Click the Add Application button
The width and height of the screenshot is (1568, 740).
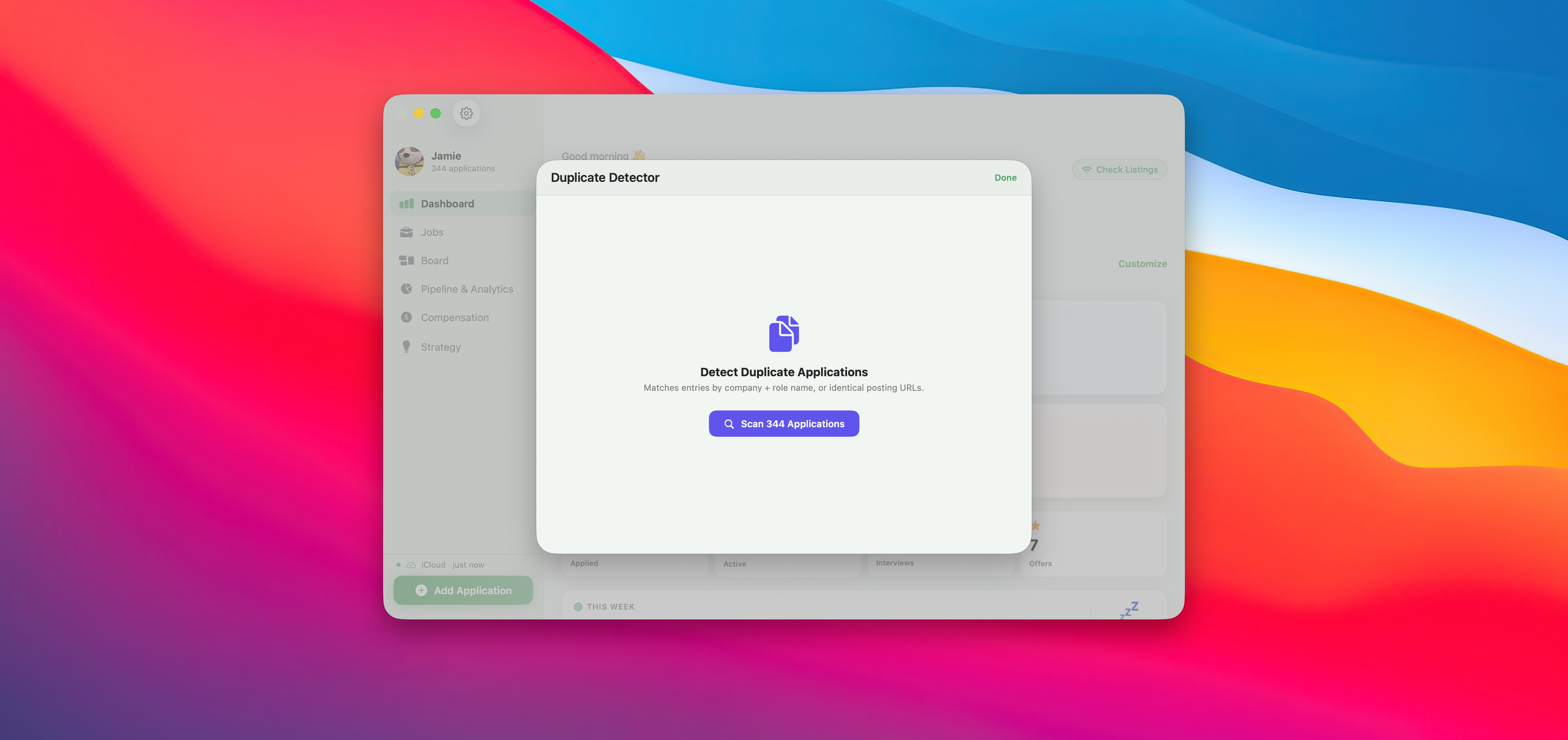click(463, 590)
